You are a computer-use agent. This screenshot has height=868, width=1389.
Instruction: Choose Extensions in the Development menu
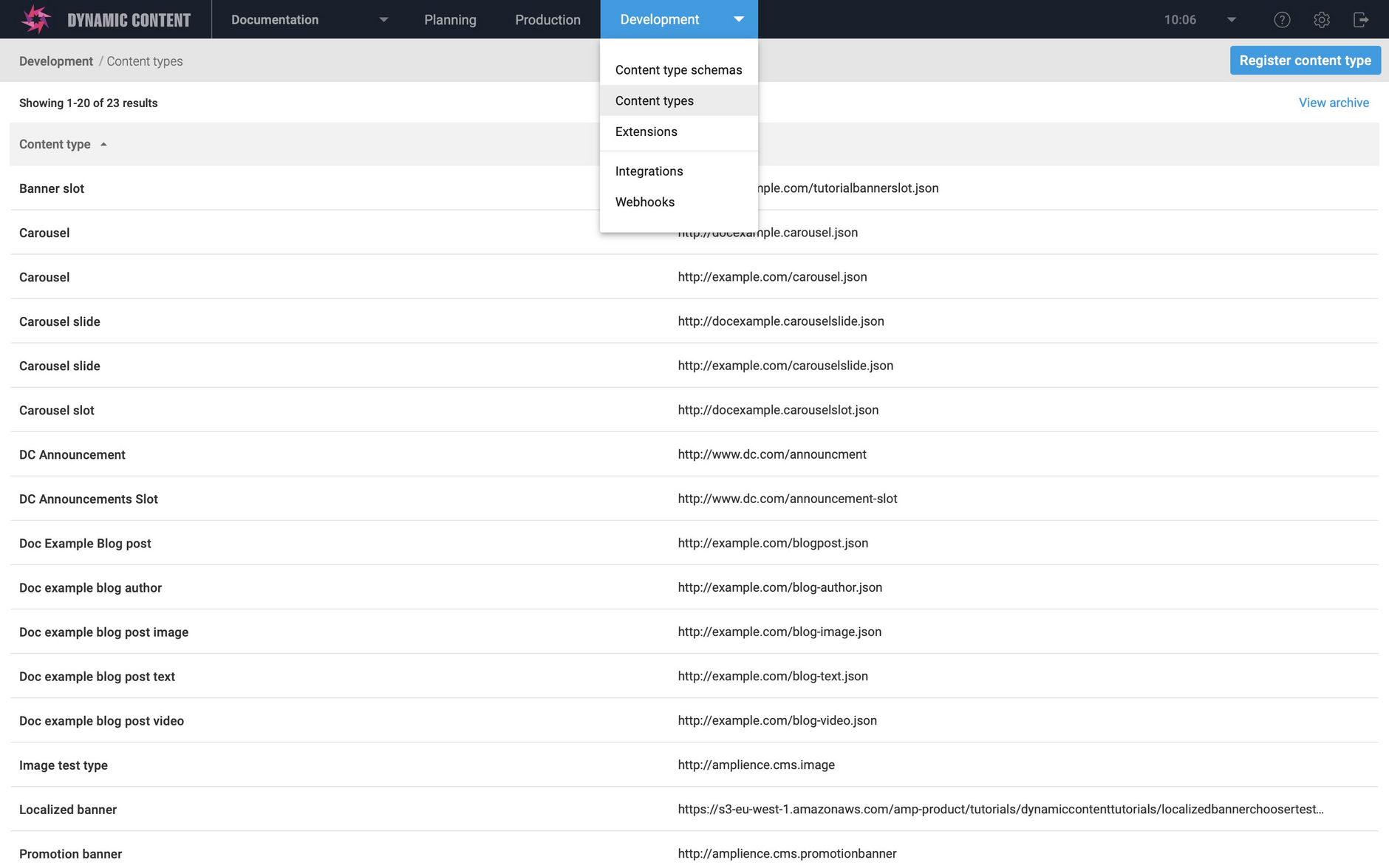(x=646, y=131)
